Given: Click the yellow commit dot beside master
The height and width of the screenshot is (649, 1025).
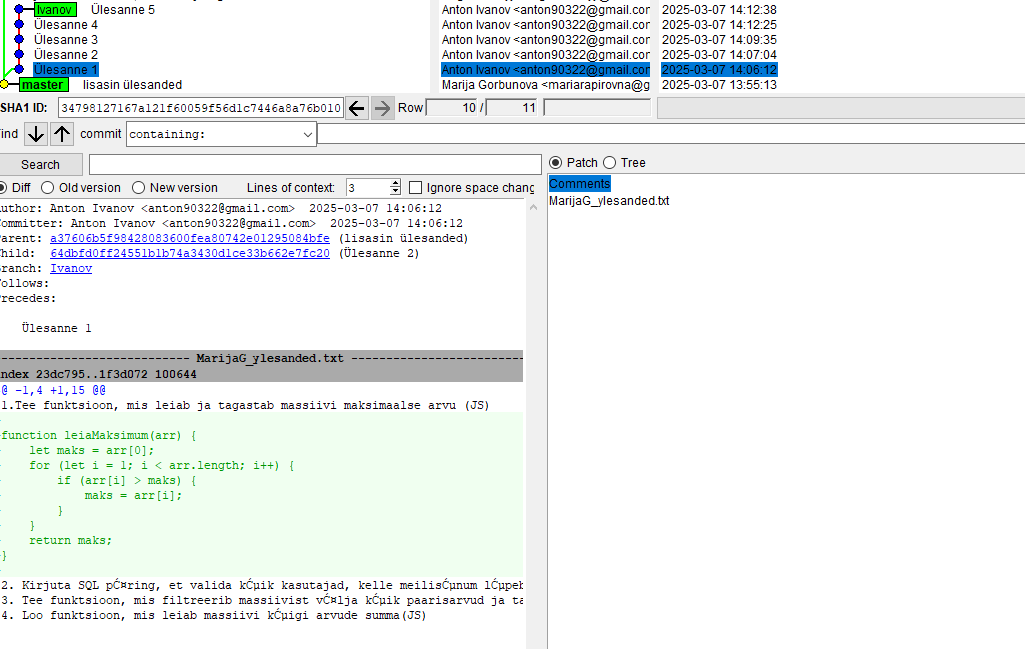Looking at the screenshot, I should pos(4,85).
